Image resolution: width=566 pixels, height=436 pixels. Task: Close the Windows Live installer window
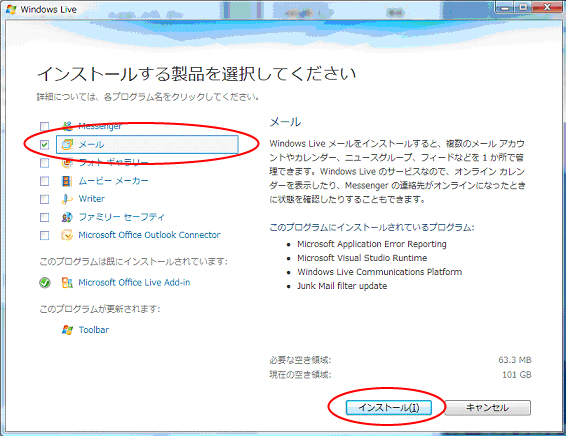coord(547,7)
